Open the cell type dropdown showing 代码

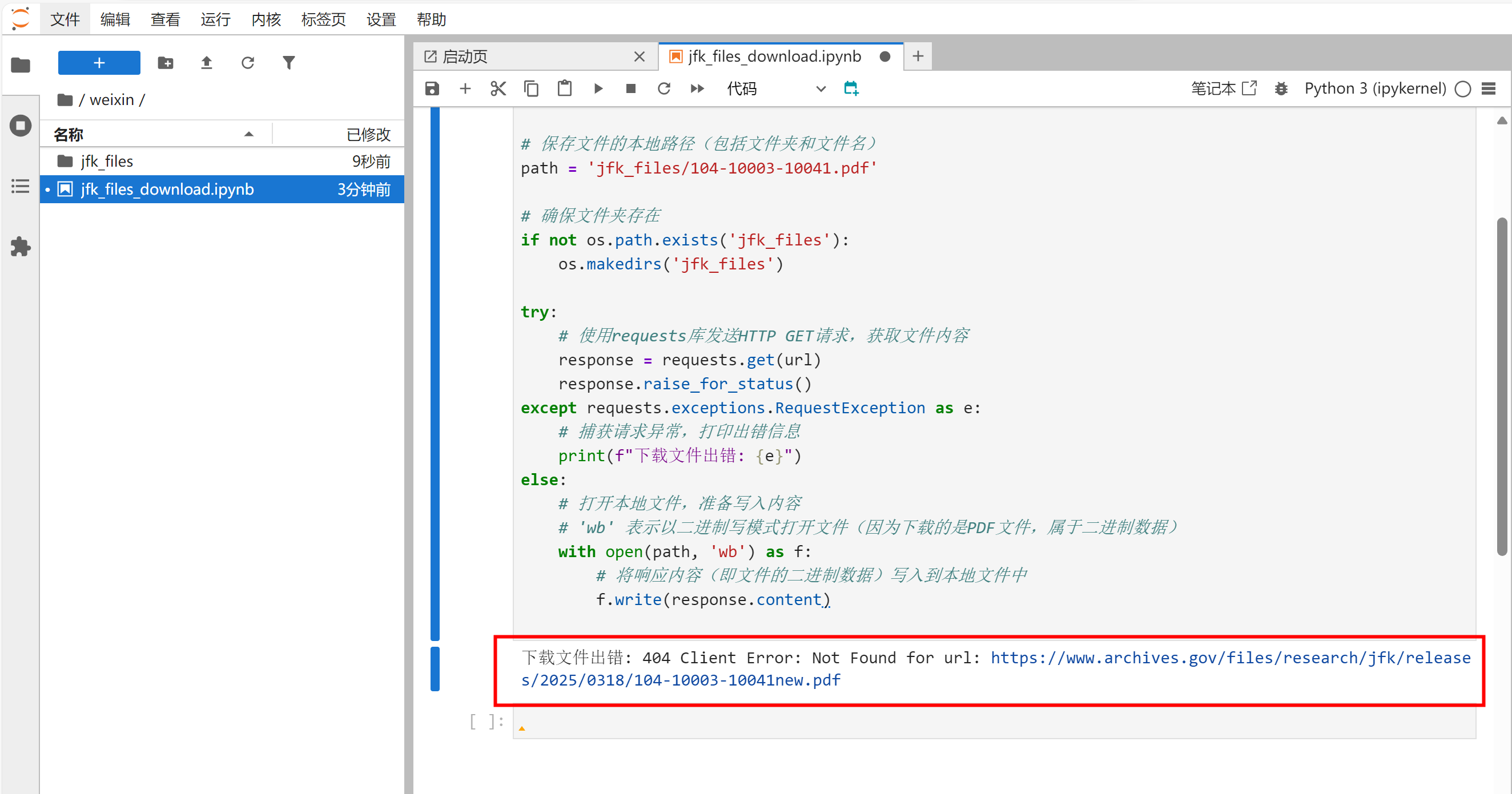pos(775,88)
